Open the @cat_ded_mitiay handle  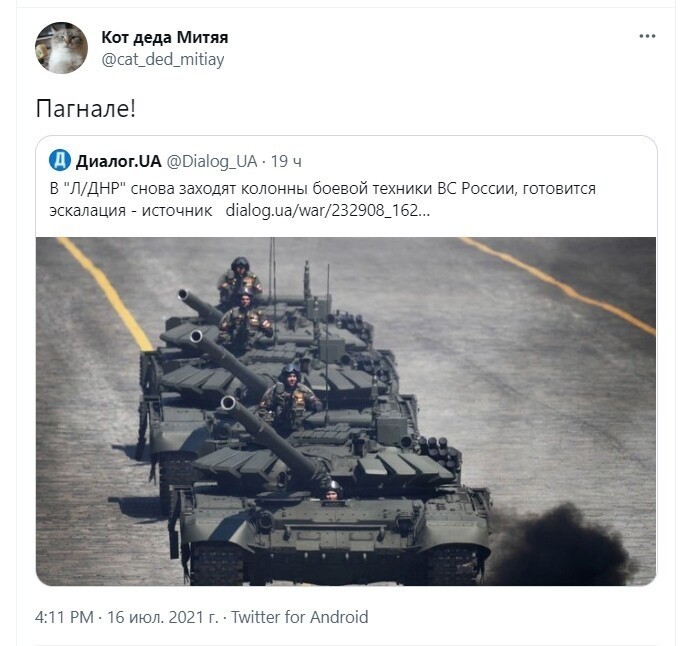(163, 59)
